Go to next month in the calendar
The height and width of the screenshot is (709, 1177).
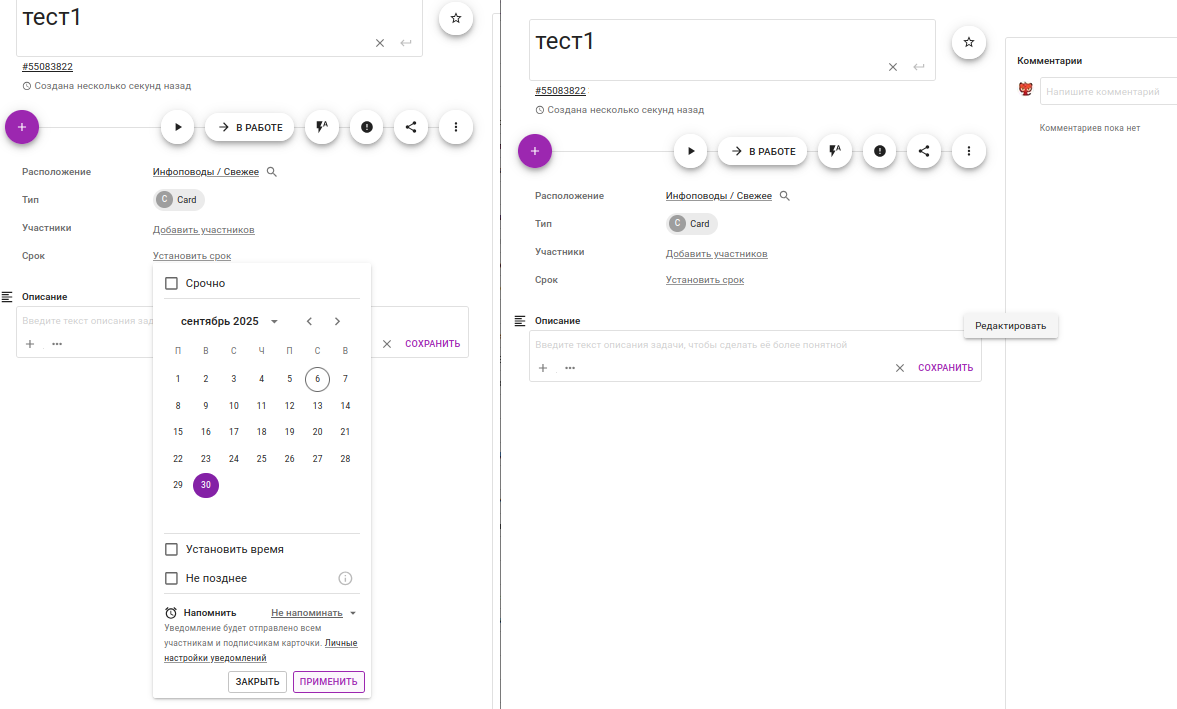pyautogui.click(x=337, y=321)
